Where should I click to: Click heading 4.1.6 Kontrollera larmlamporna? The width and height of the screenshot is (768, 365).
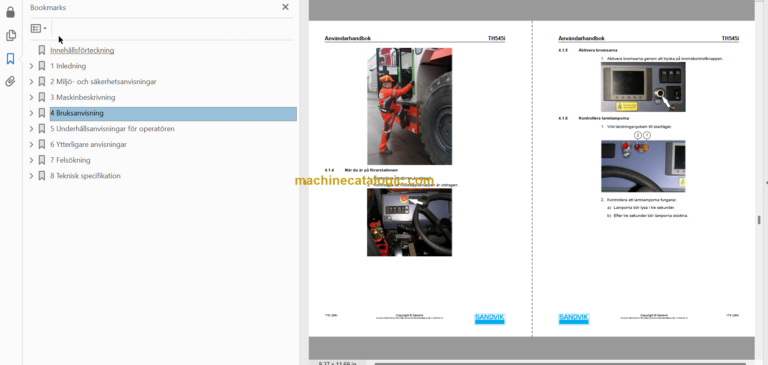[594, 119]
